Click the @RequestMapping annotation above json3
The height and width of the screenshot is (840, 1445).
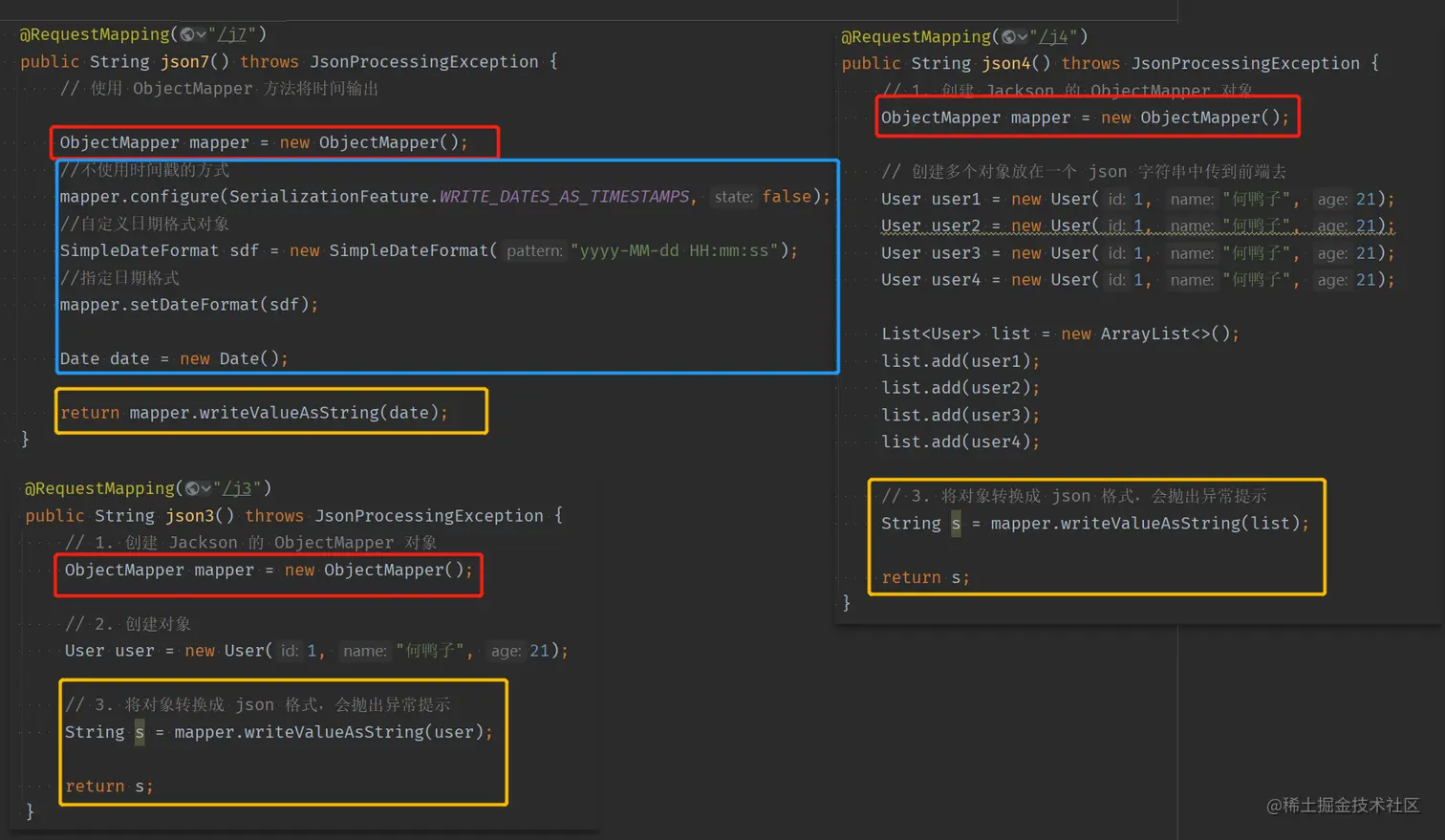[x=99, y=488]
